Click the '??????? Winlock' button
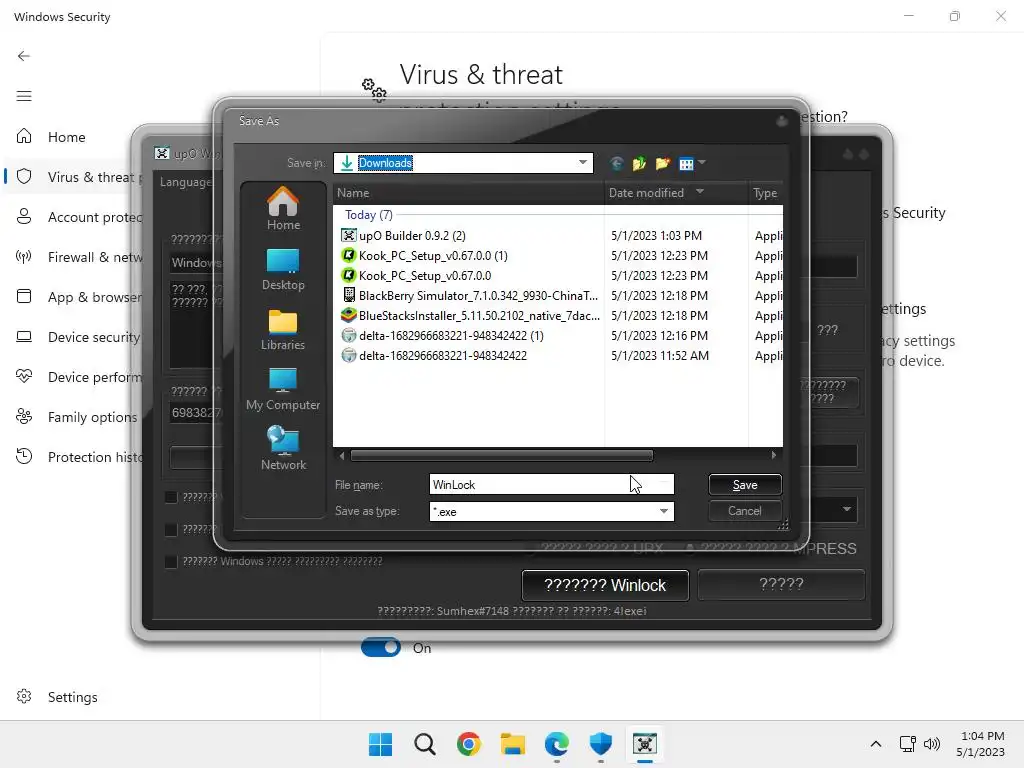 tap(605, 585)
